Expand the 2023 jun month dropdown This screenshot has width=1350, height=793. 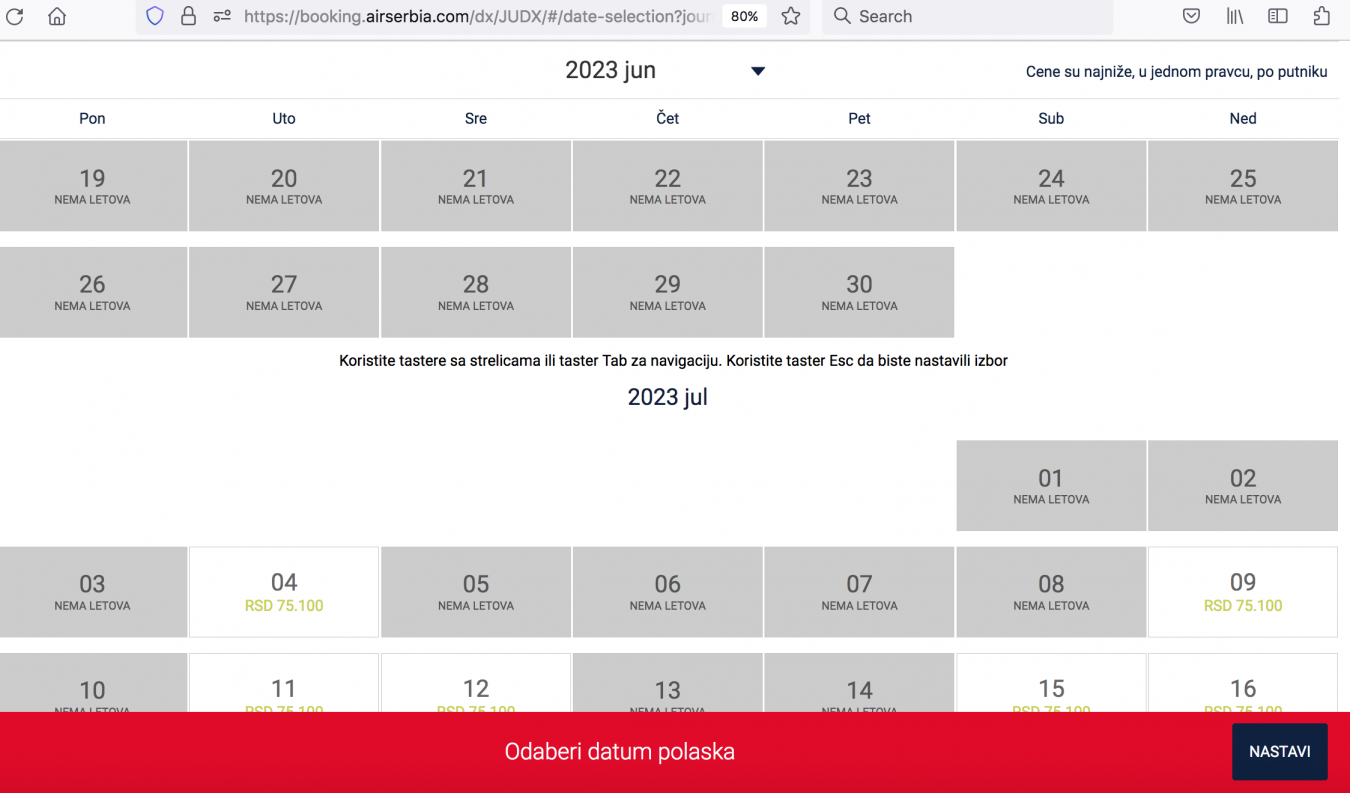click(757, 71)
